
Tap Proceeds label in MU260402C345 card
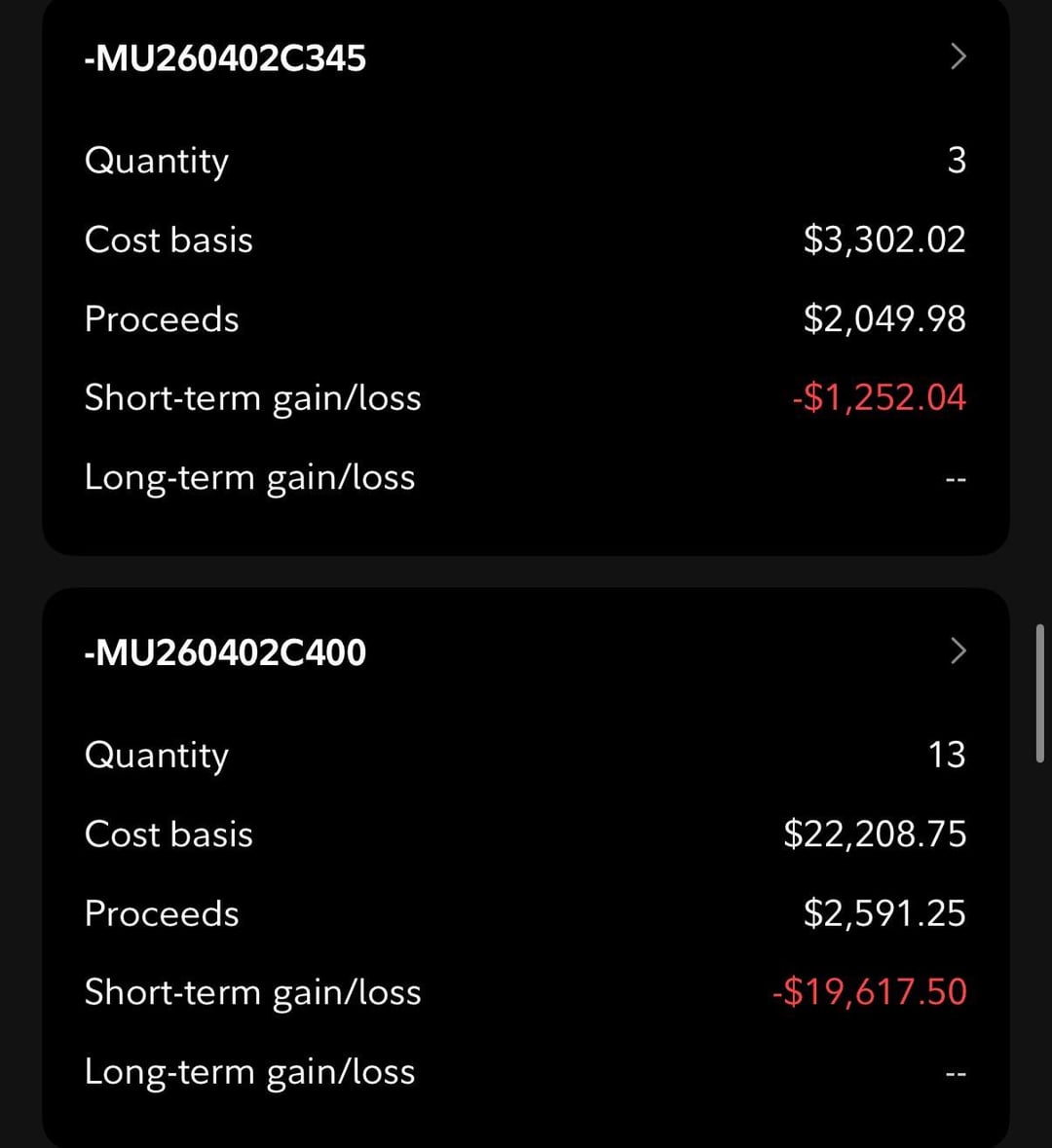[x=162, y=319]
